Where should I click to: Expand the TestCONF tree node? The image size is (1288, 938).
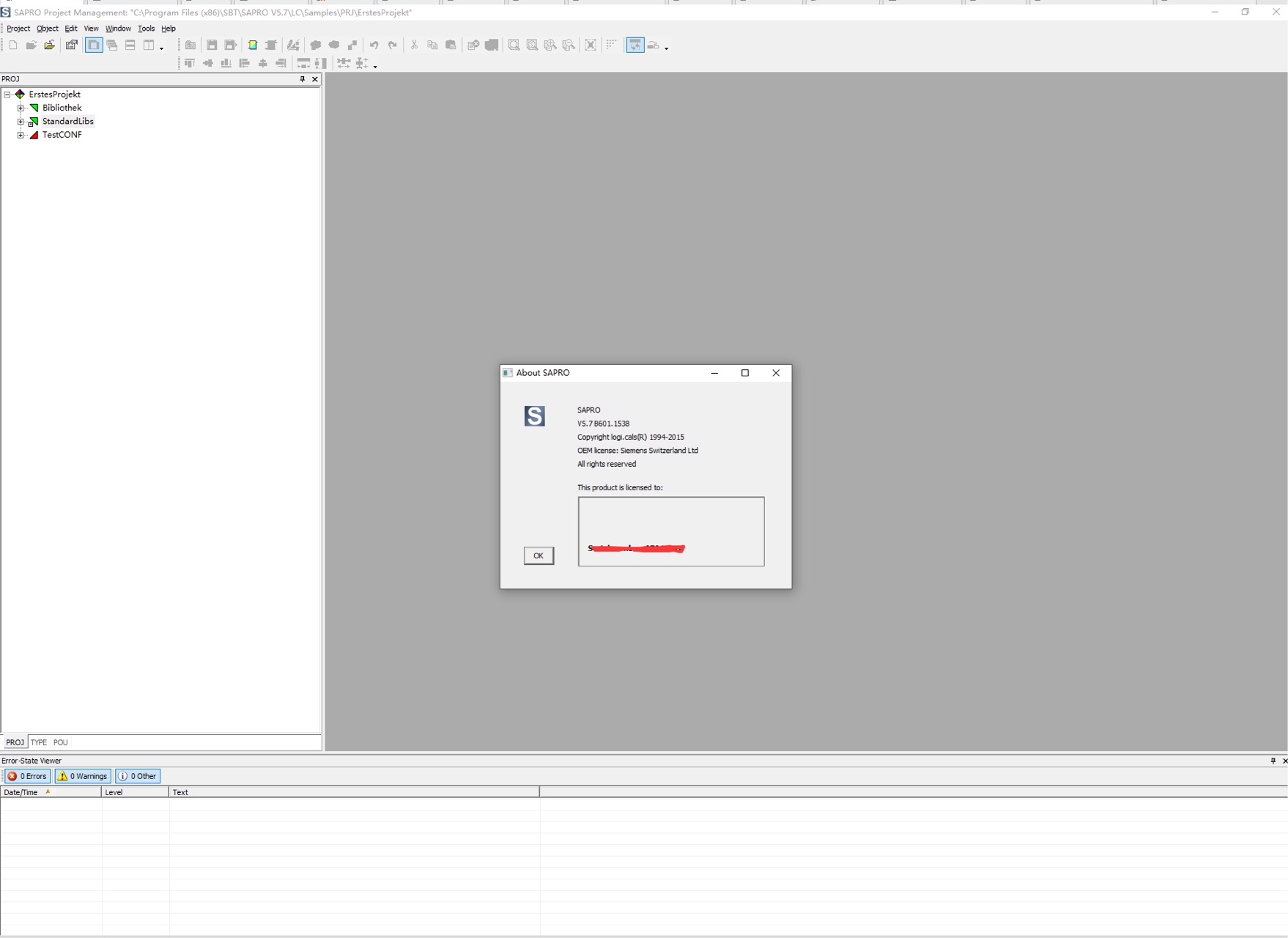(x=21, y=135)
